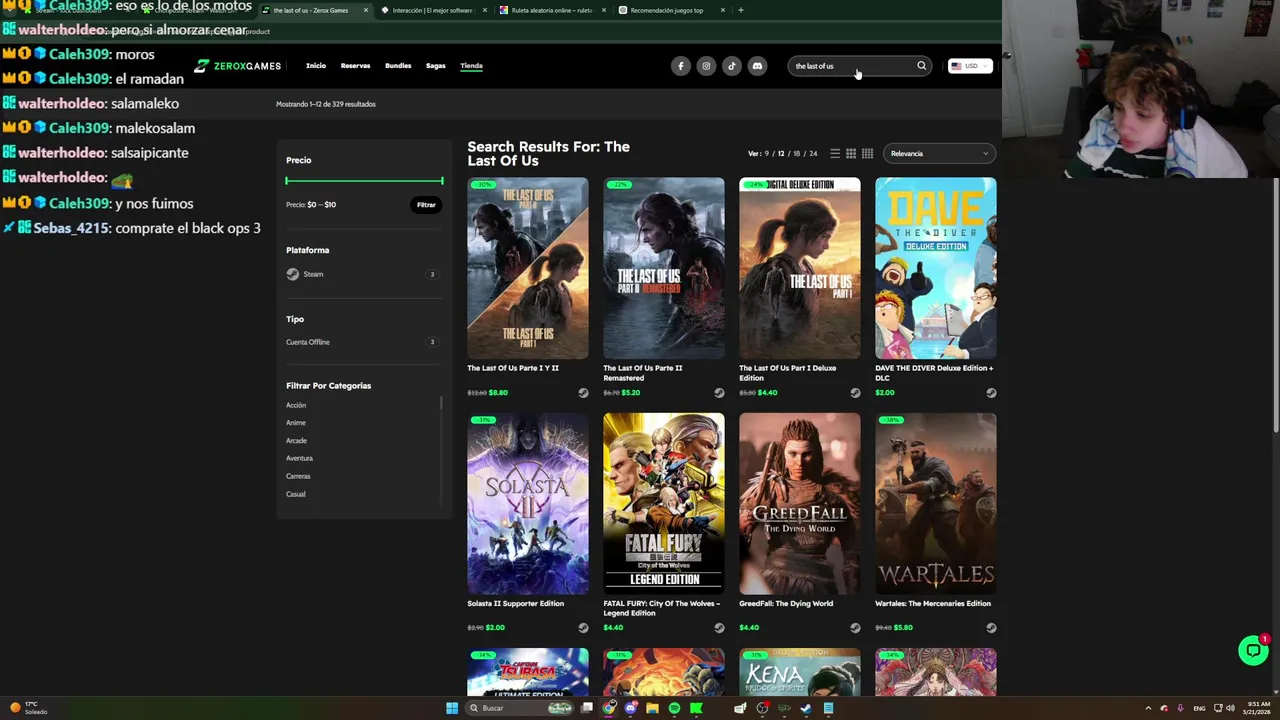Open Spotify from the taskbar
1280x720 pixels.
674,708
